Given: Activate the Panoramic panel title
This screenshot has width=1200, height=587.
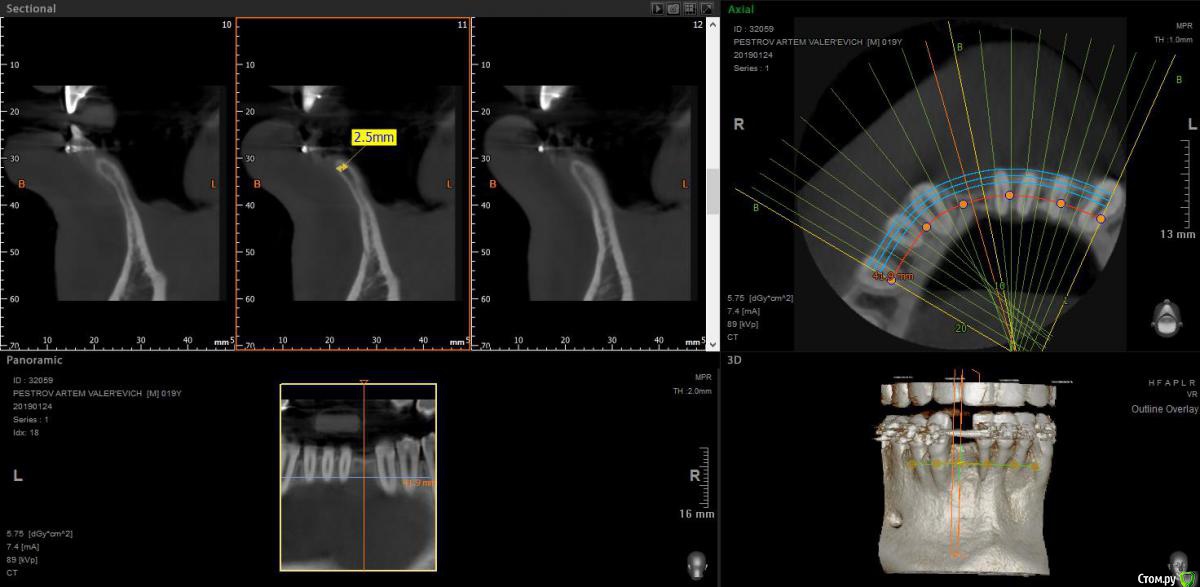Looking at the screenshot, I should point(34,359).
